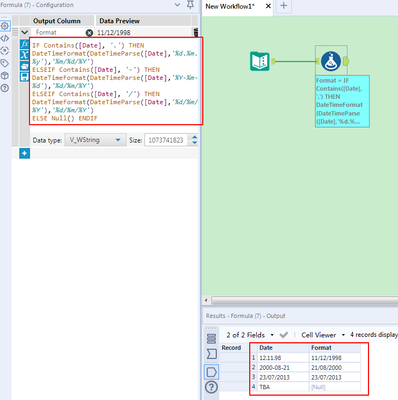Increase Size with the up stepper arrow

(x=195, y=137)
